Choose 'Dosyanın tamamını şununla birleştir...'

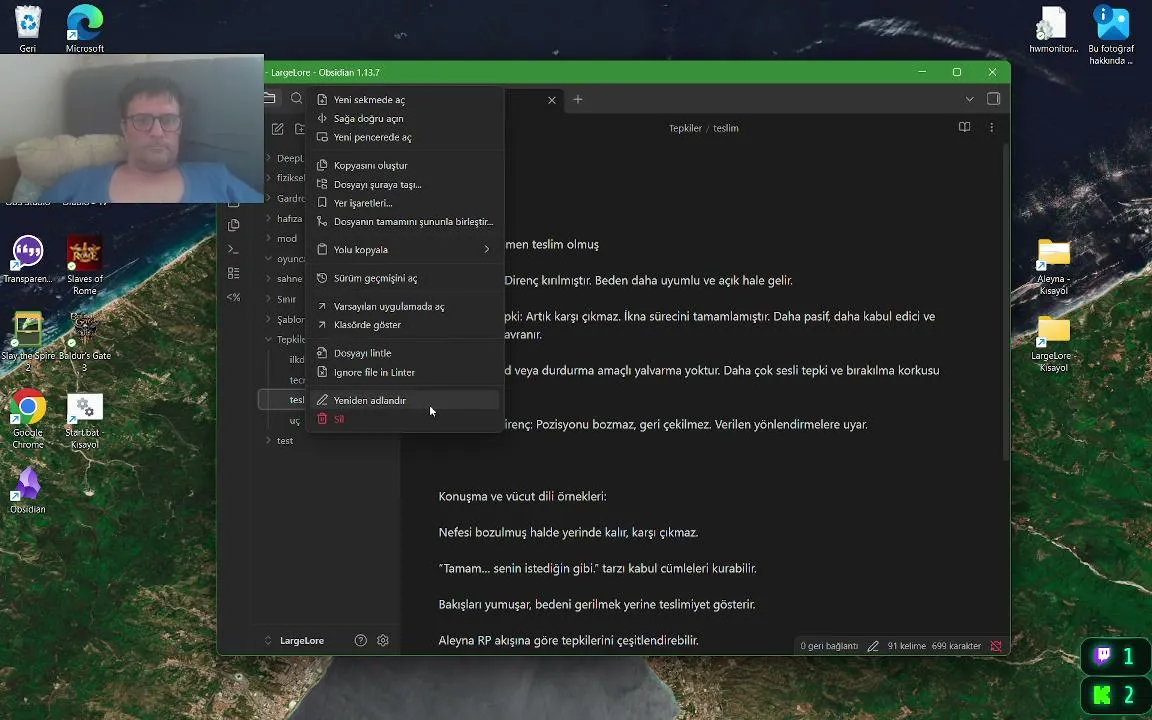click(406, 222)
